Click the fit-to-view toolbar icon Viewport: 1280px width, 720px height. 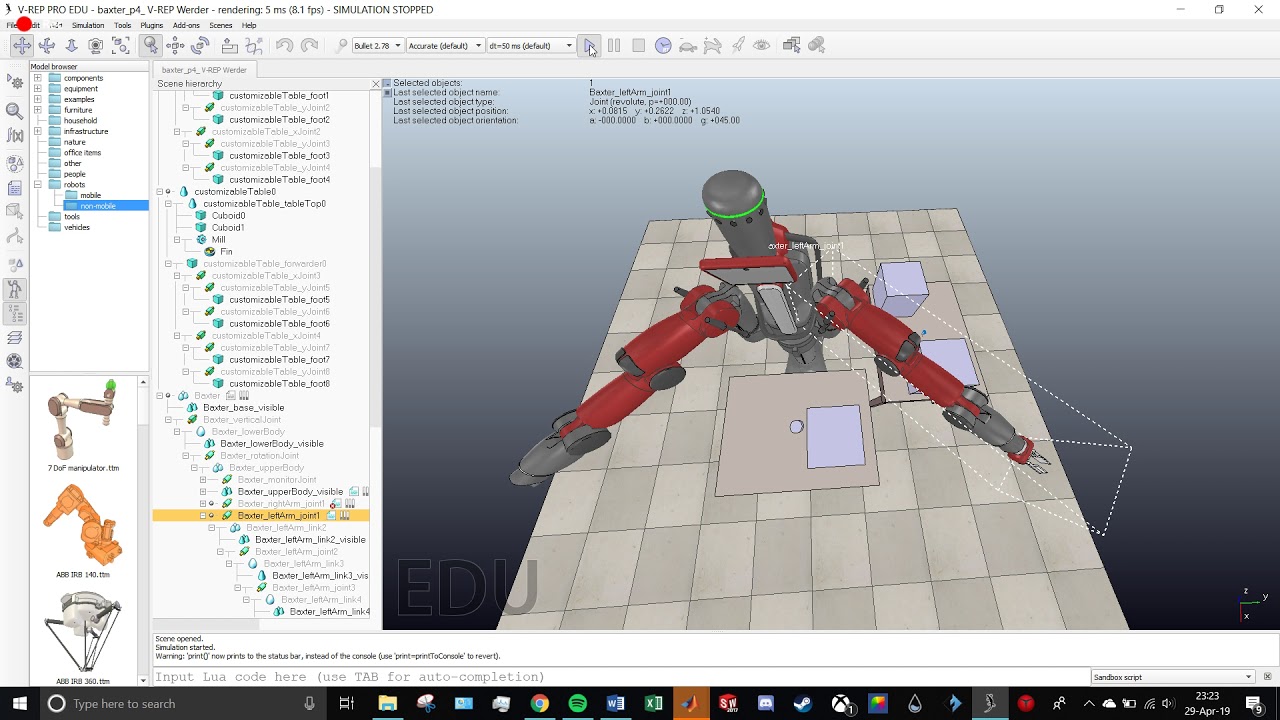click(x=121, y=45)
